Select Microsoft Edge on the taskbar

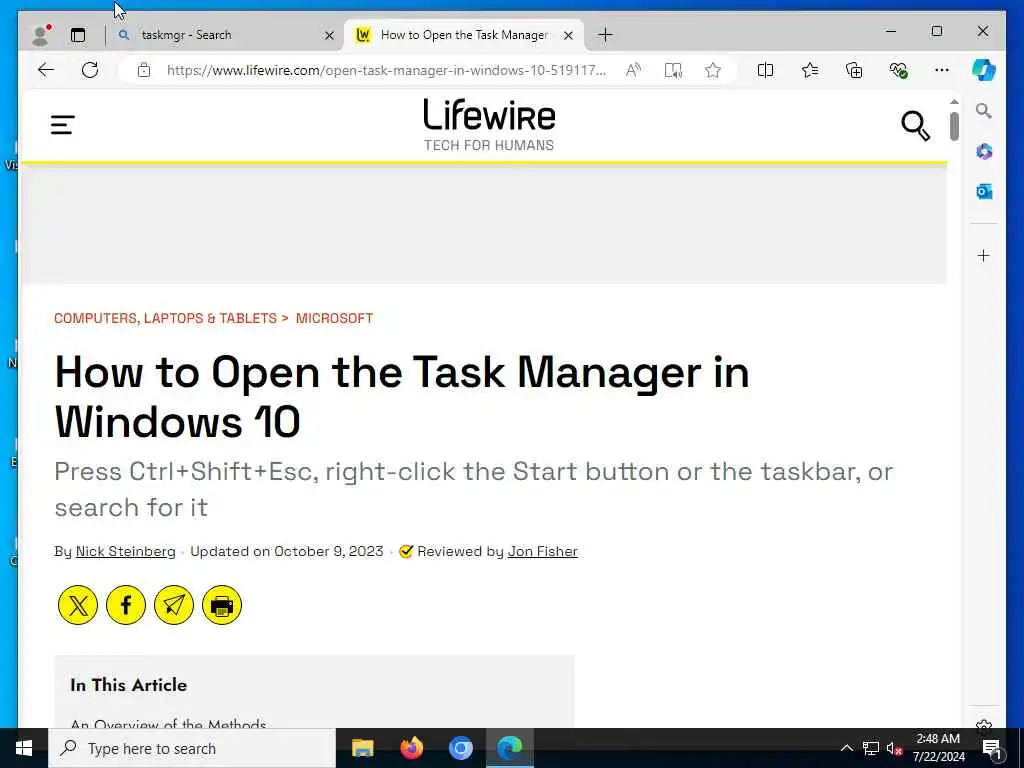(x=510, y=748)
